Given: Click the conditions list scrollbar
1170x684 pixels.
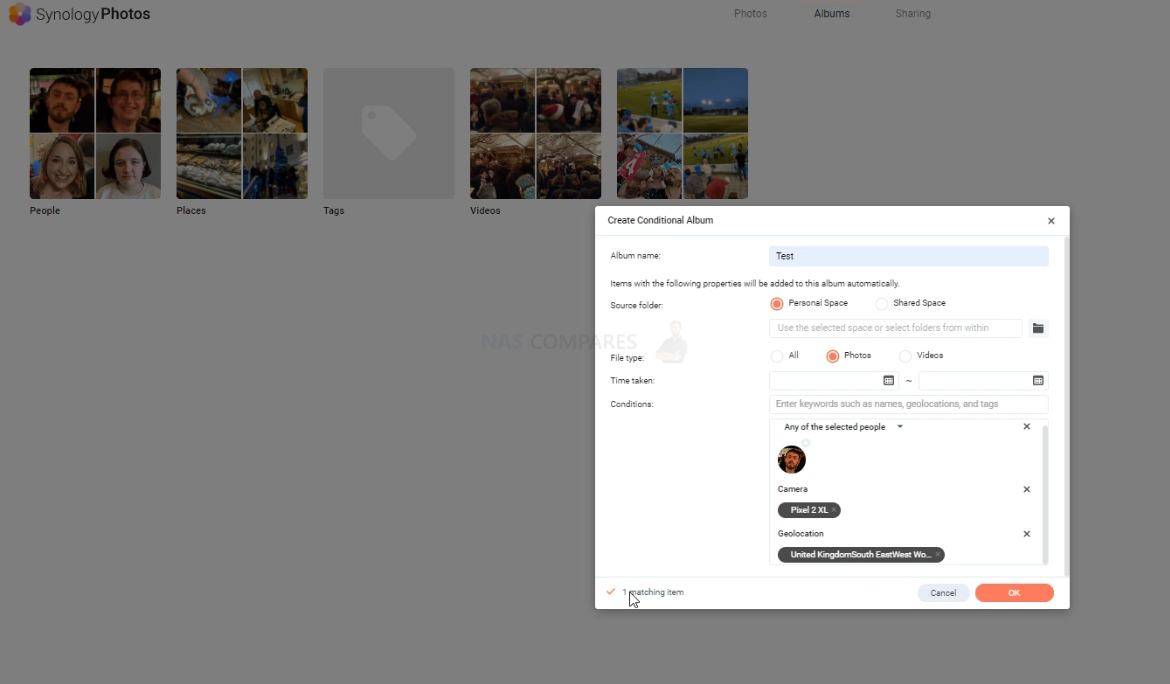Looking at the screenshot, I should point(1045,494).
